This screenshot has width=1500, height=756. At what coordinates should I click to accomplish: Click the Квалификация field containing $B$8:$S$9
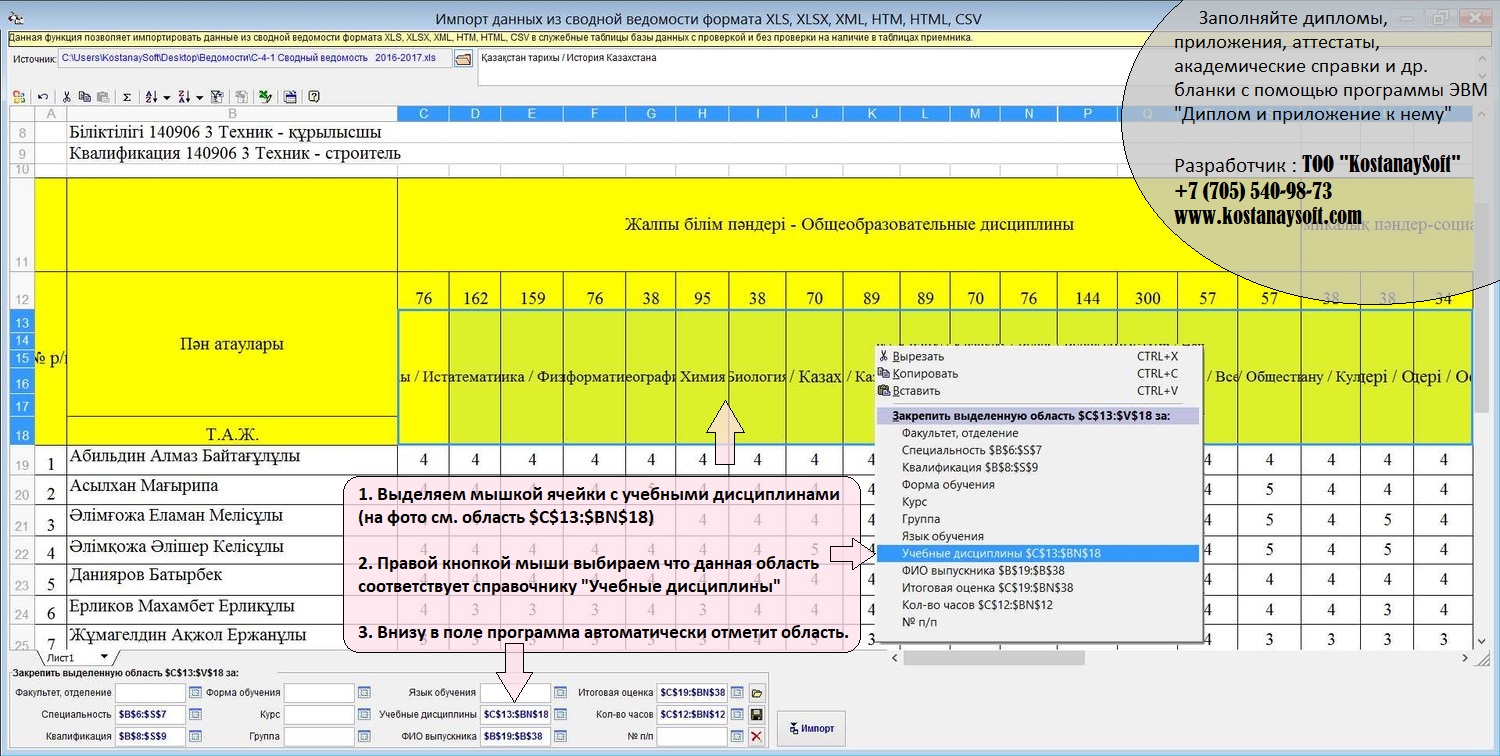pos(150,736)
